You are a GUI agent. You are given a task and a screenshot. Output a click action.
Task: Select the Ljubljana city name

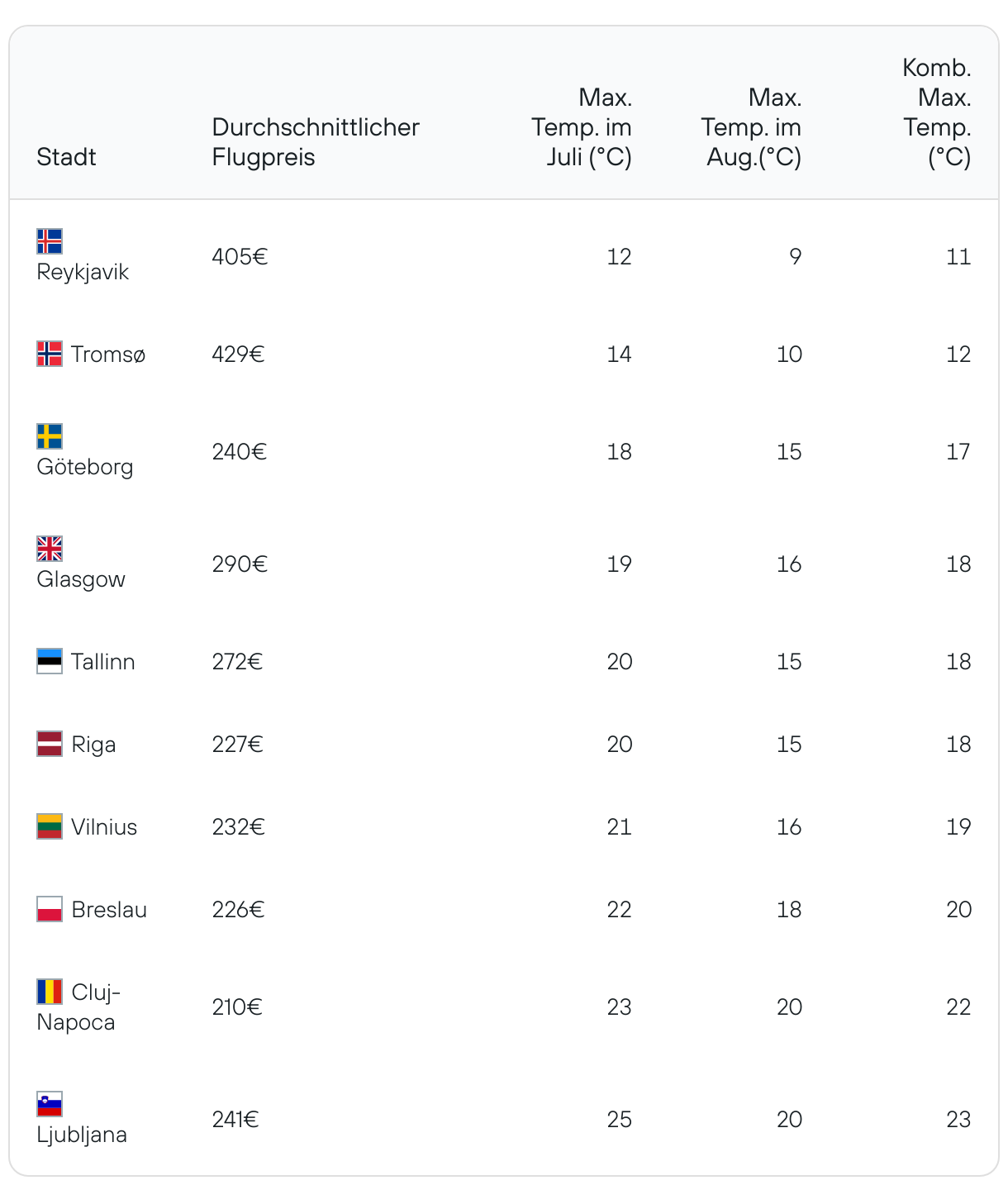(82, 1135)
